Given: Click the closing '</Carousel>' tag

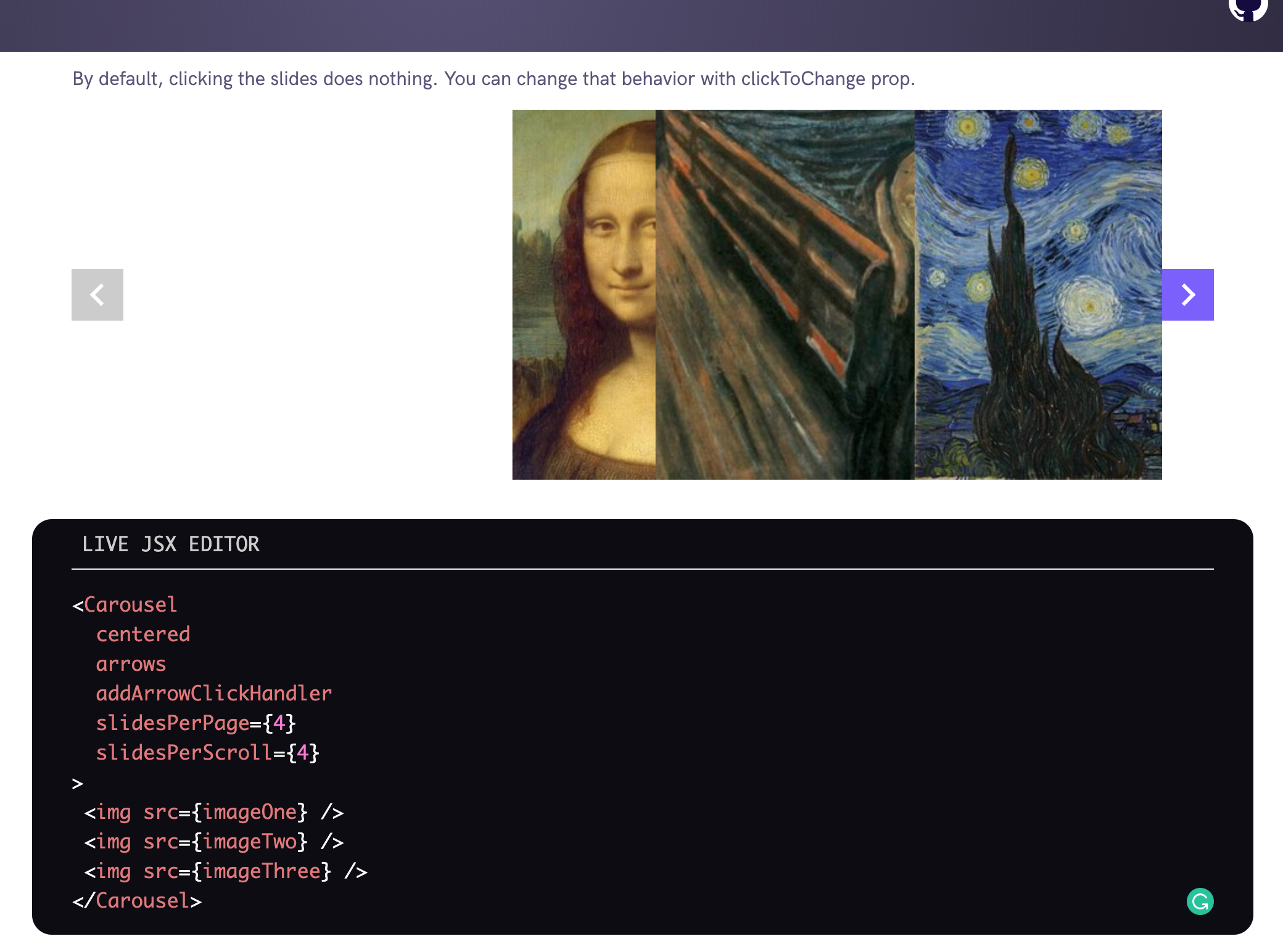Looking at the screenshot, I should pos(137,901).
